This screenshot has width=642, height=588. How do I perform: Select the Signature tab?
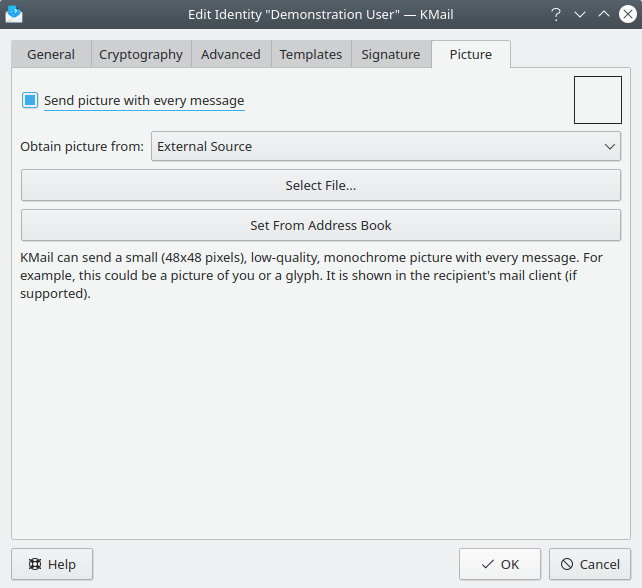coord(391,55)
